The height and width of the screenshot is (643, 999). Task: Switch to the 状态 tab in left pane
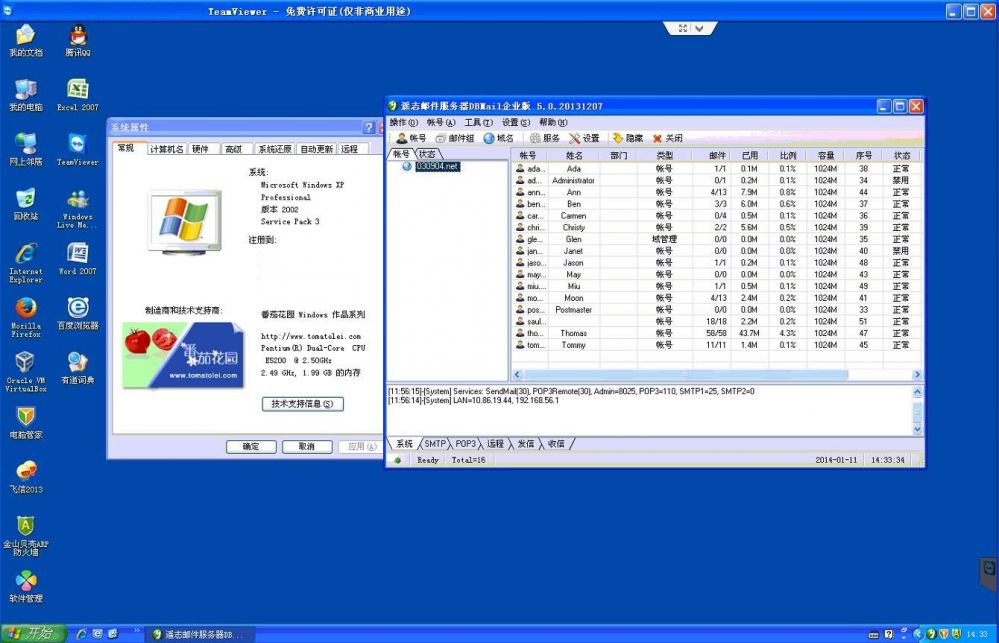[428, 154]
